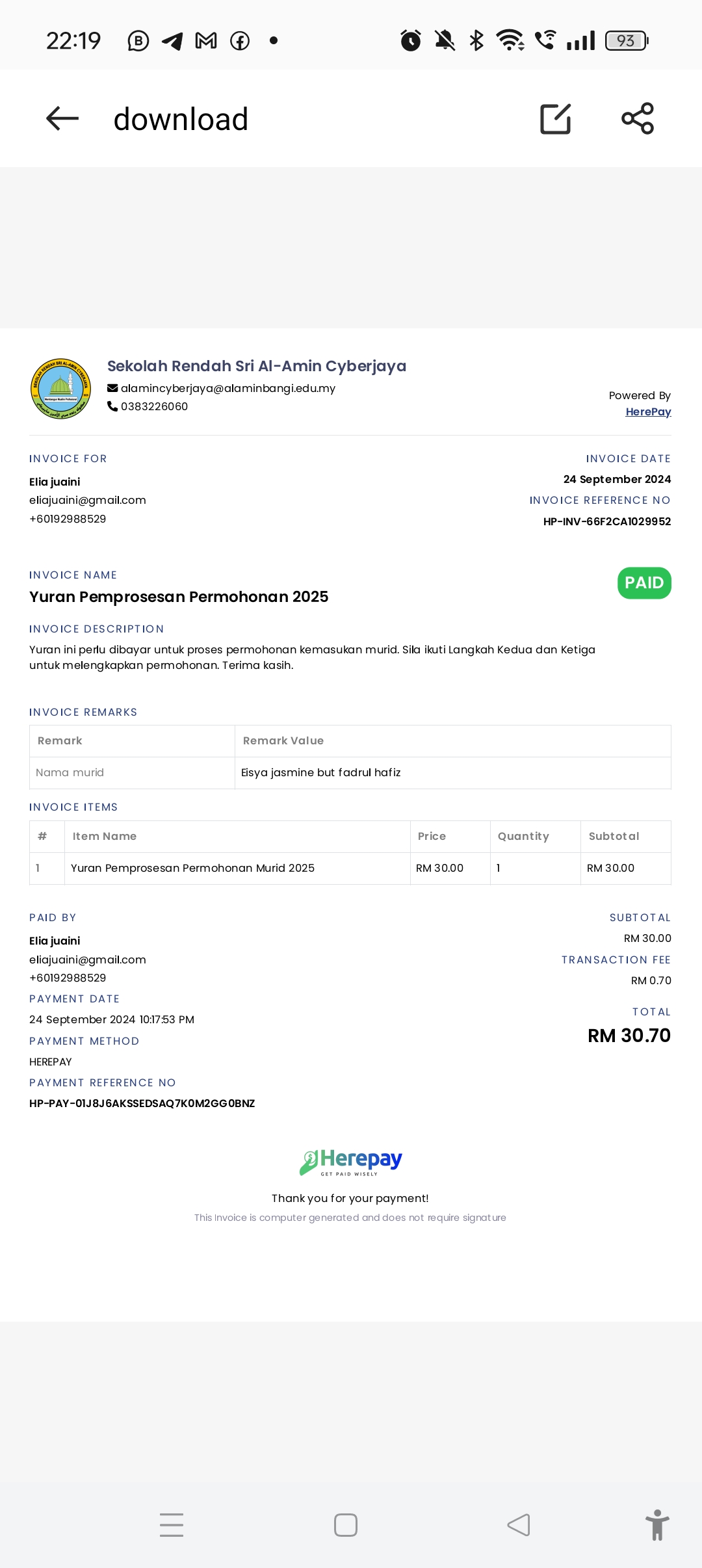Tap the triangular back navigation button
Image resolution: width=702 pixels, height=1568 pixels.
click(x=519, y=1524)
